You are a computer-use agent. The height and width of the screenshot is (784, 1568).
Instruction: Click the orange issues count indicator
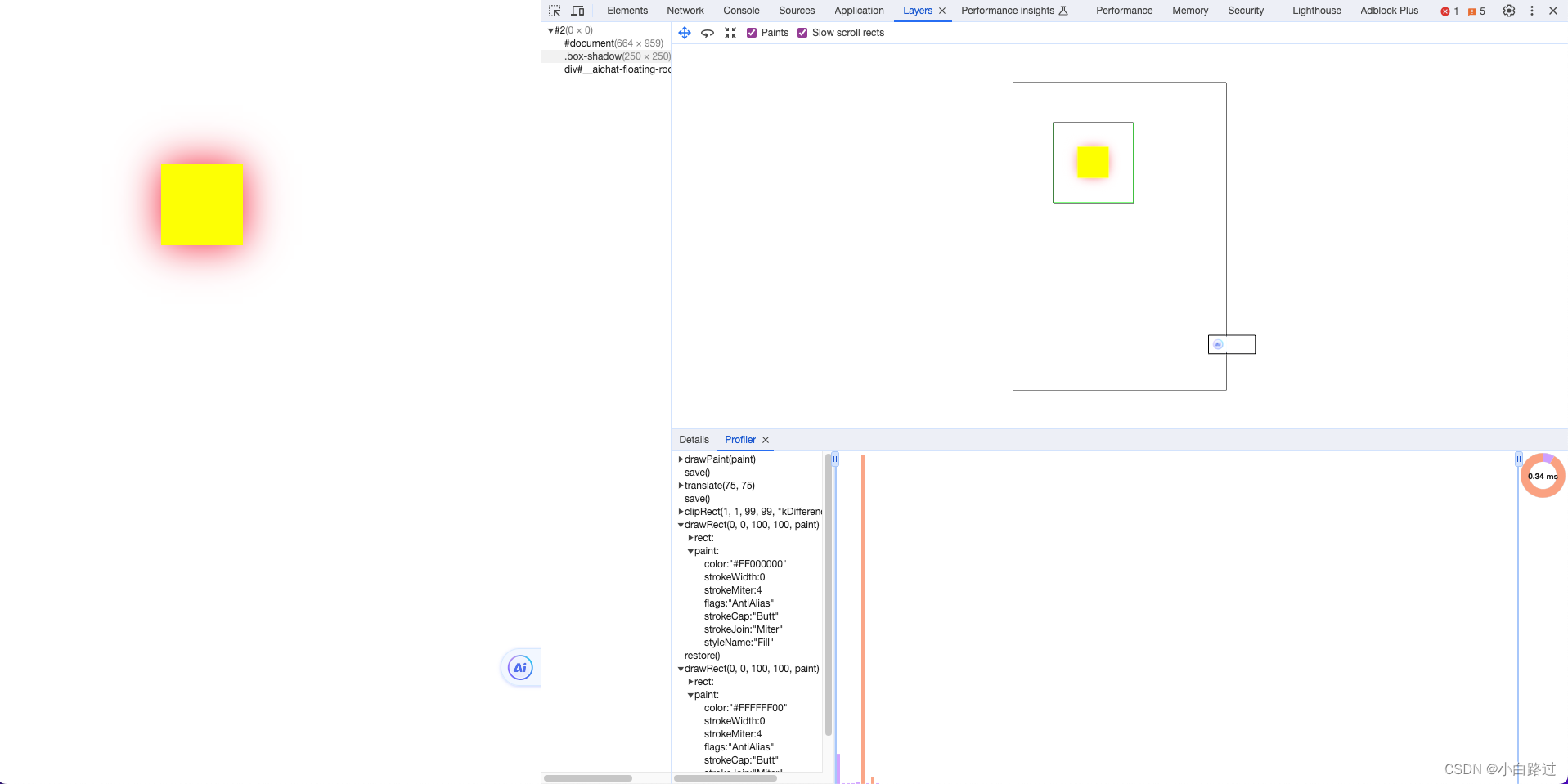(x=1476, y=11)
